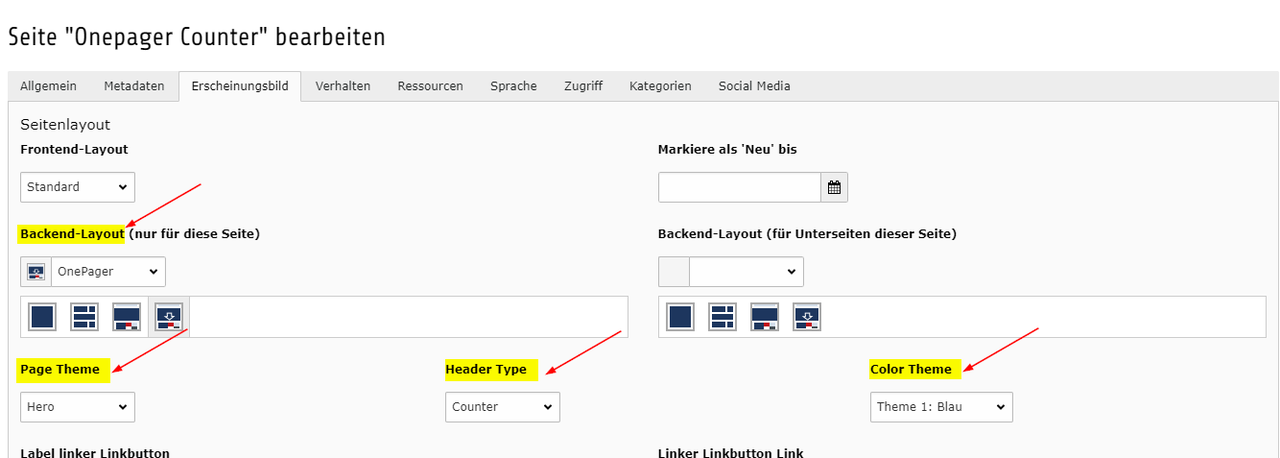Switch to the Kategorien tab
The width and height of the screenshot is (1280, 458).
(x=660, y=86)
